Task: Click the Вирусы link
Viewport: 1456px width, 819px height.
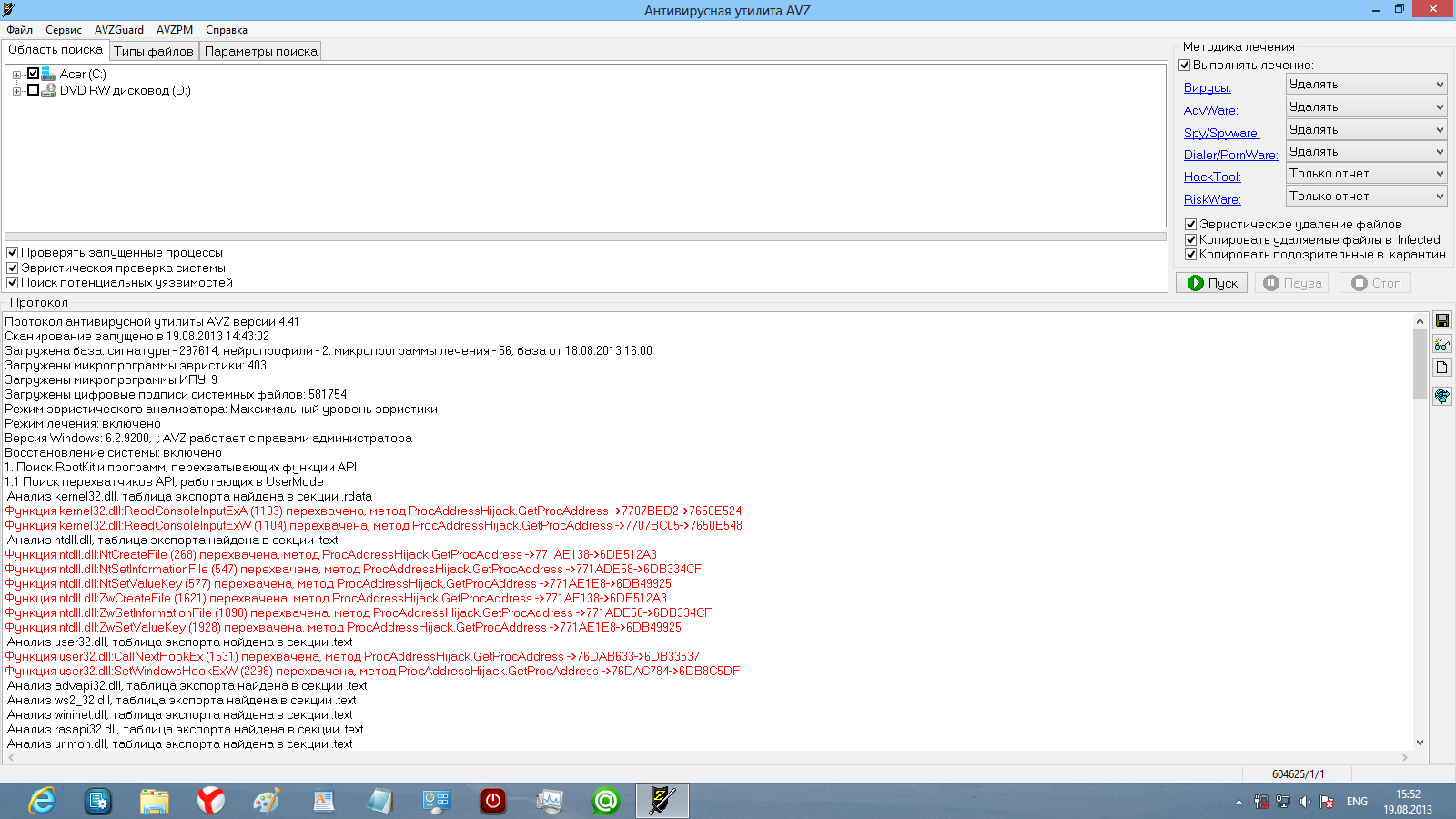Action: tap(1208, 87)
